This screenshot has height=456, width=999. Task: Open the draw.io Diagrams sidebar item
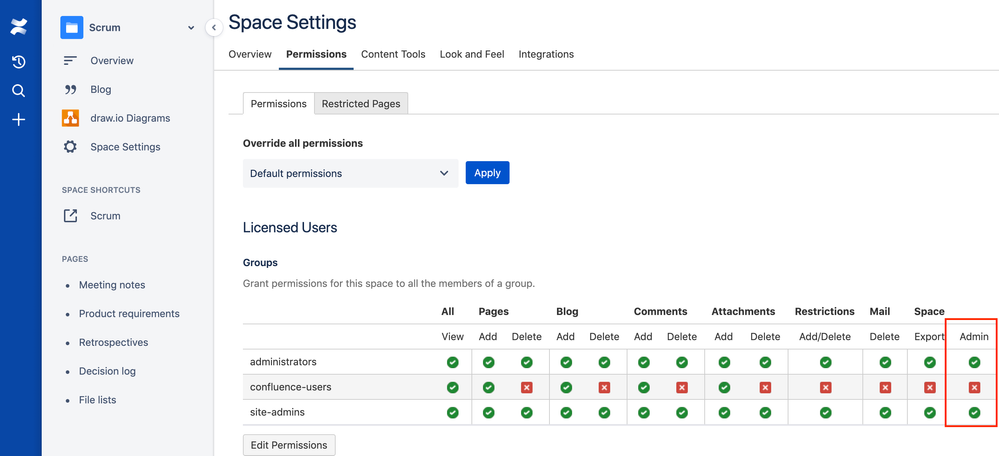point(129,118)
